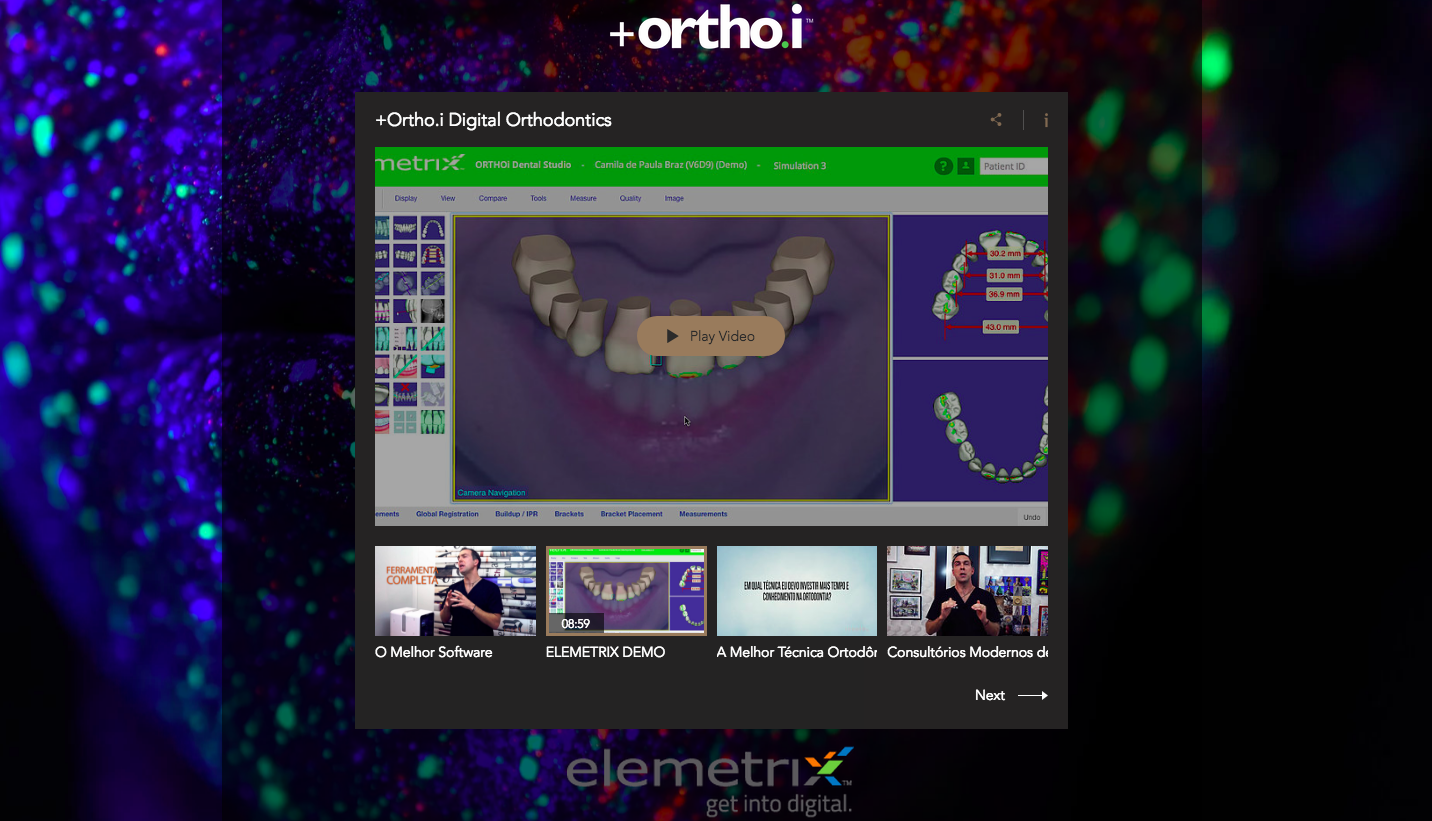Open the View dropdown menu
1432x821 pixels.
447,198
